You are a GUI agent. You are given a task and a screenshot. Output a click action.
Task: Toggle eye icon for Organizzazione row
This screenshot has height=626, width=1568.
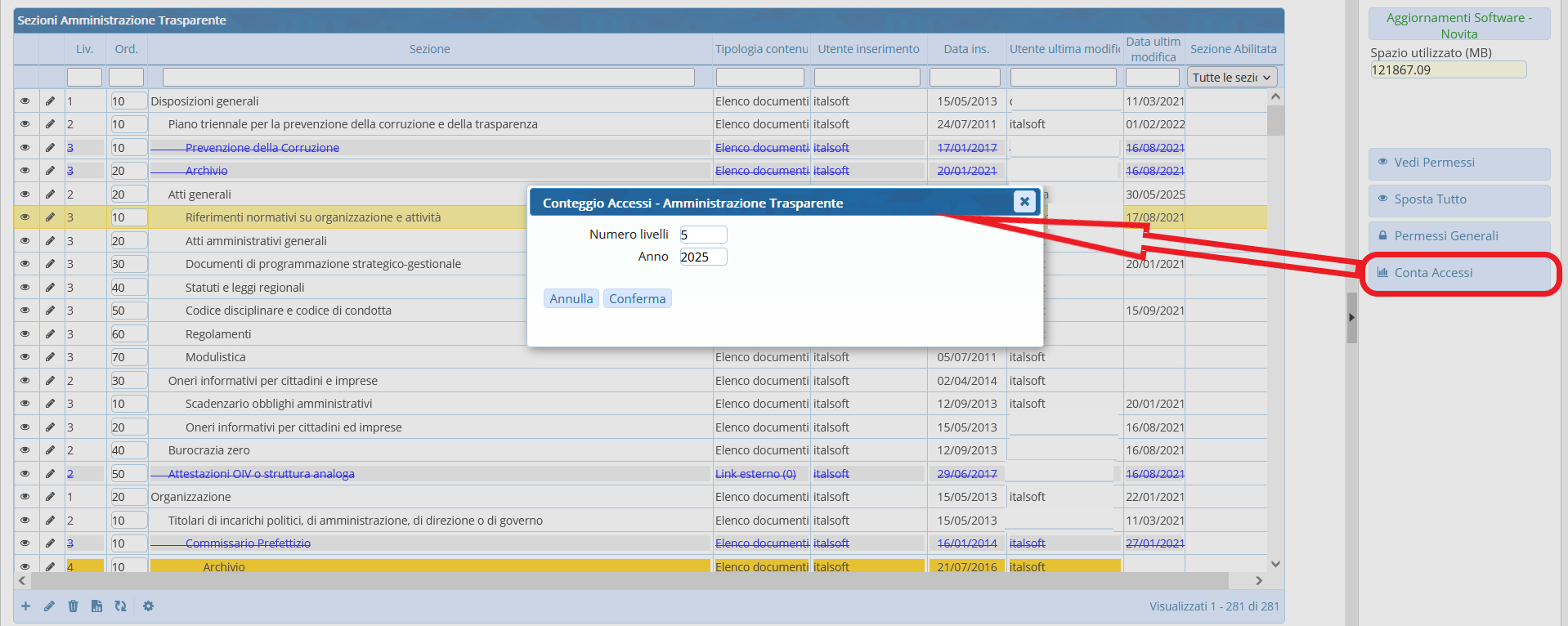pos(25,497)
